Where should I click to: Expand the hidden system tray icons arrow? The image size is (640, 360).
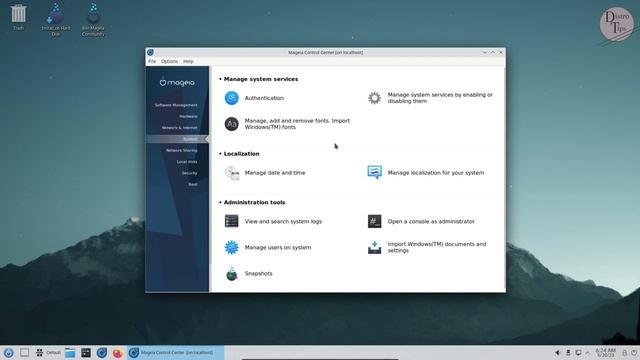click(x=588, y=353)
